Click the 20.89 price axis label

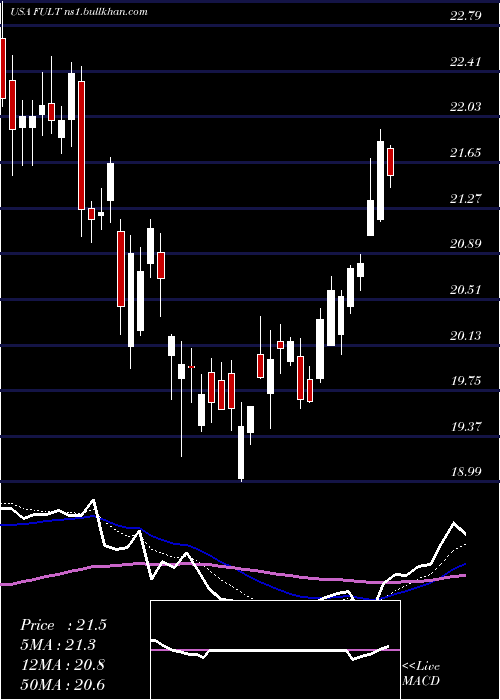466,244
